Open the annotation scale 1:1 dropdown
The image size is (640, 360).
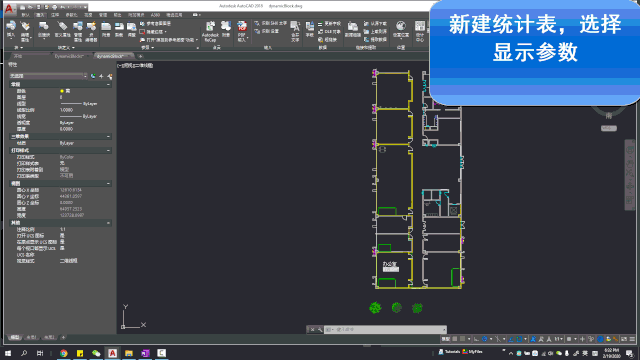tap(558, 339)
